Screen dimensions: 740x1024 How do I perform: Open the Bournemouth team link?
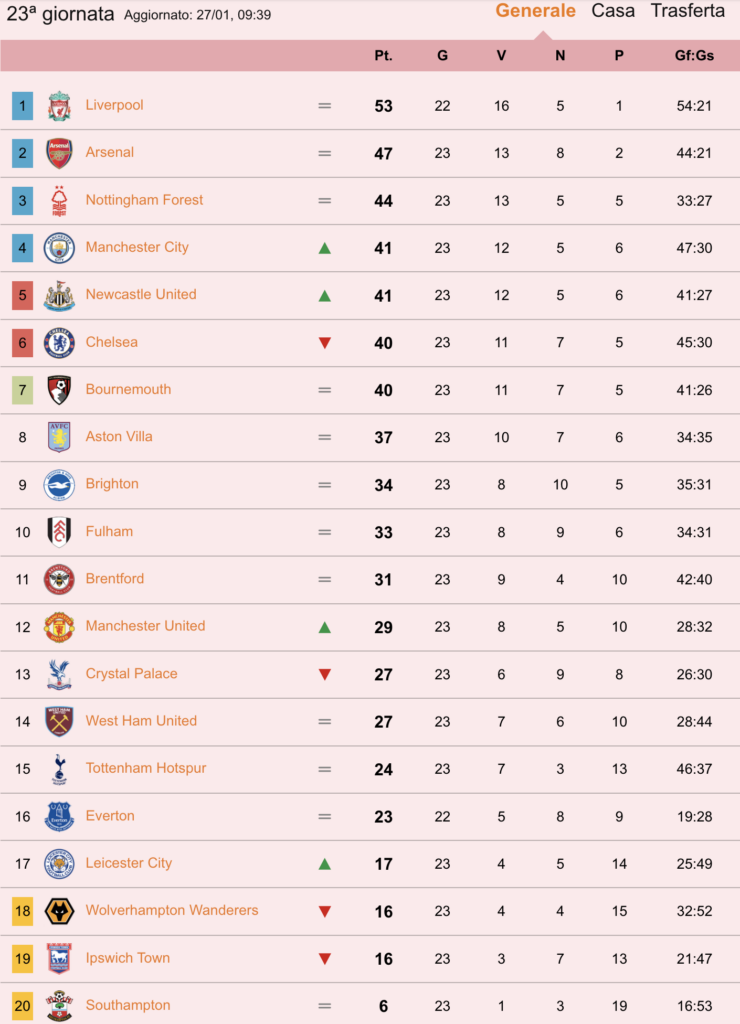click(x=128, y=389)
